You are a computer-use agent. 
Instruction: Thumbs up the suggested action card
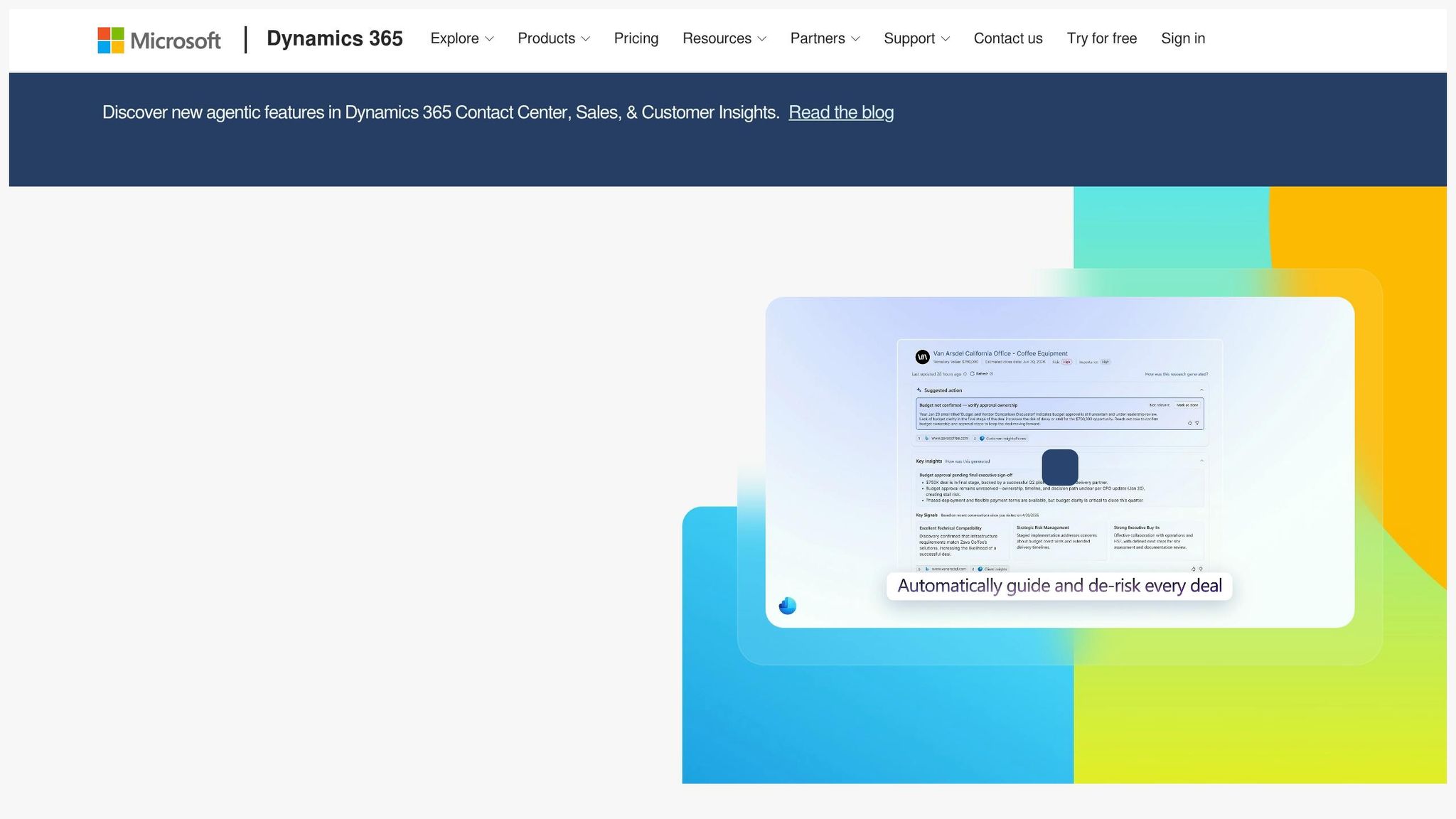(1190, 423)
